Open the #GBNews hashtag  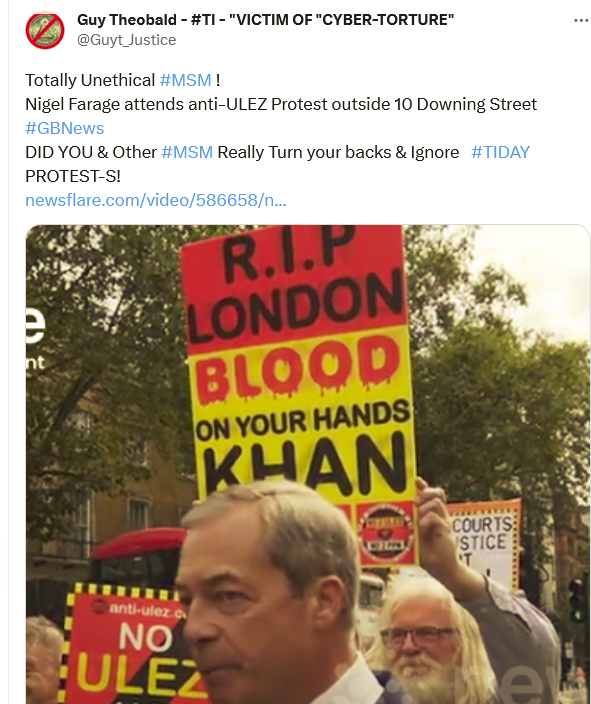[x=65, y=128]
